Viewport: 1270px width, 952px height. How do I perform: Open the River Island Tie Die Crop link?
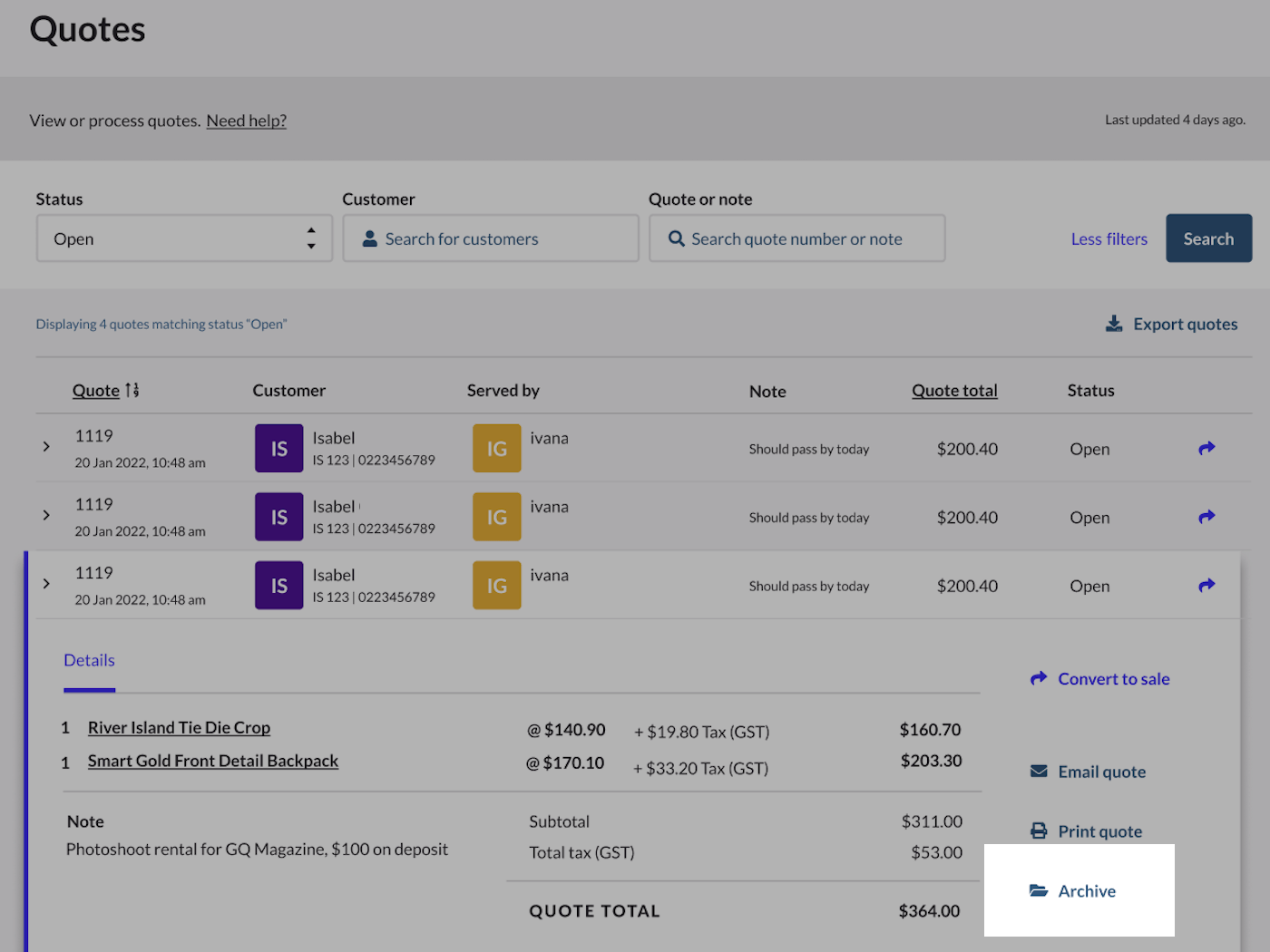179,728
